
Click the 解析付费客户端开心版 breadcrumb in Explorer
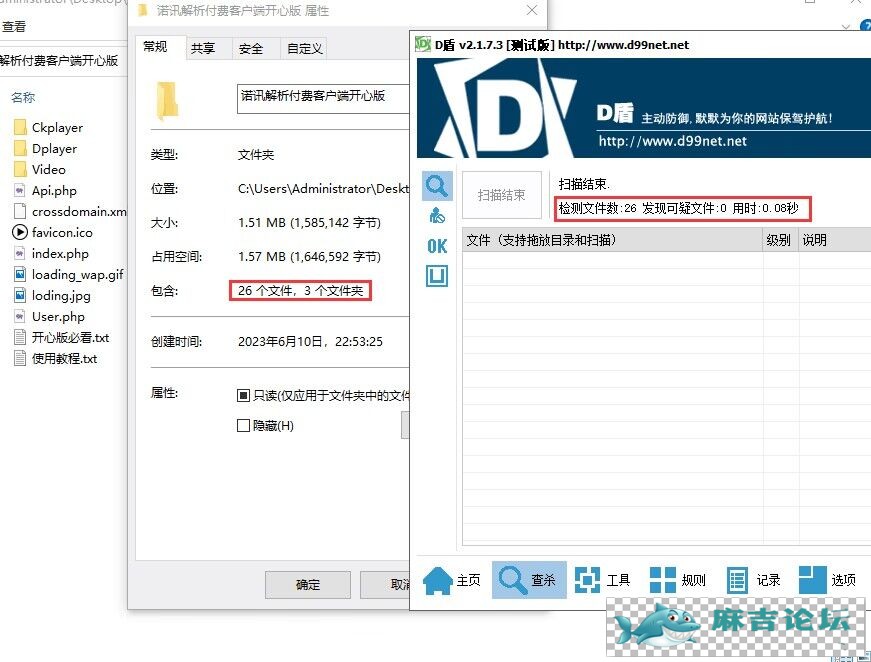point(59,61)
